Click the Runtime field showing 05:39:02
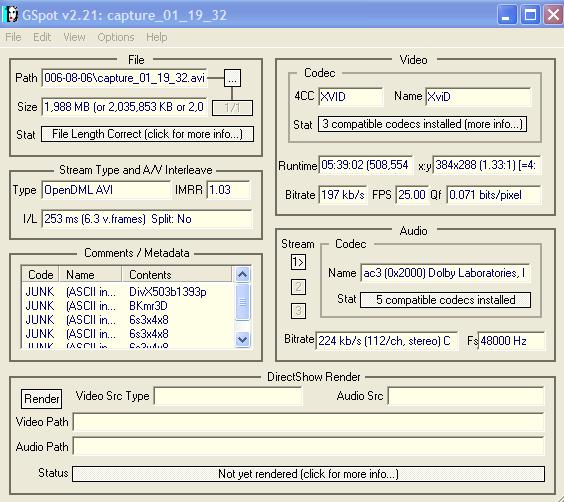The image size is (564, 502). coord(365,165)
